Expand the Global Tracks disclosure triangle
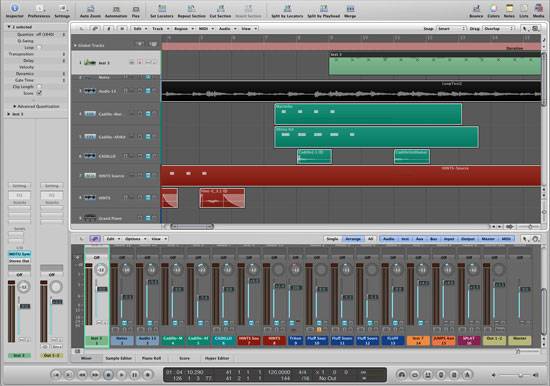550x386 pixels. (x=75, y=45)
